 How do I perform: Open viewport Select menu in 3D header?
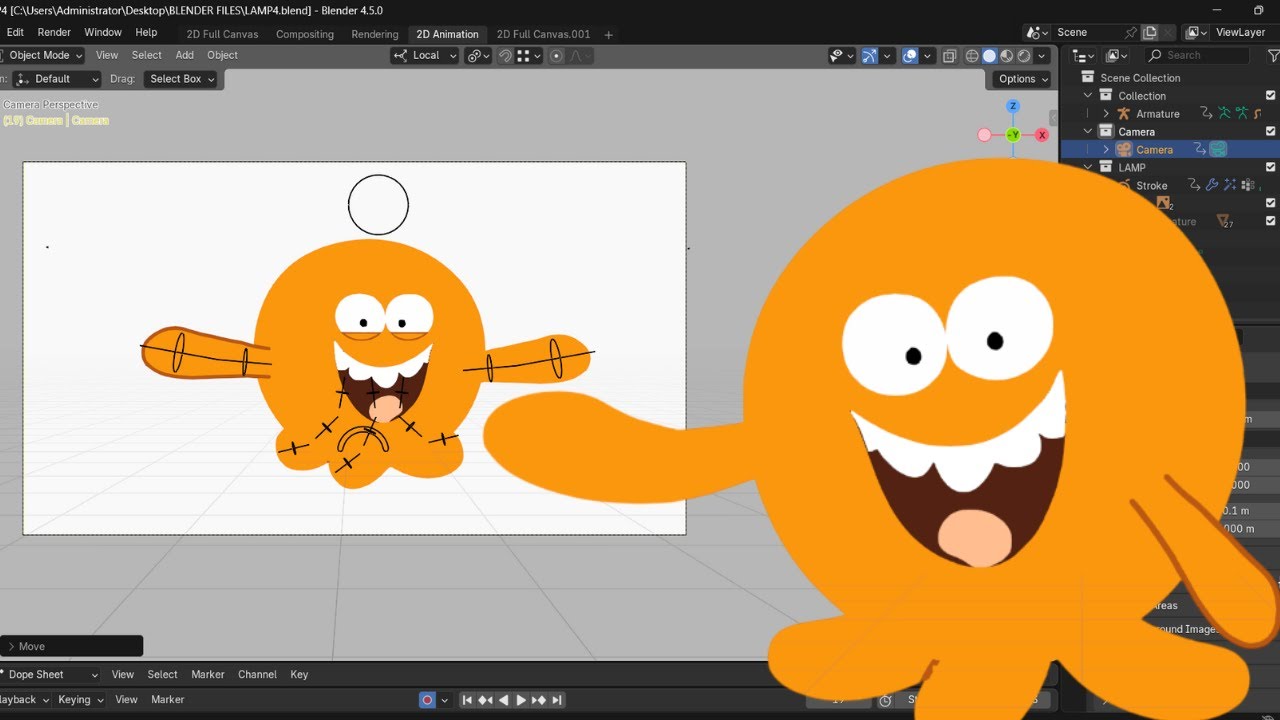coord(146,55)
